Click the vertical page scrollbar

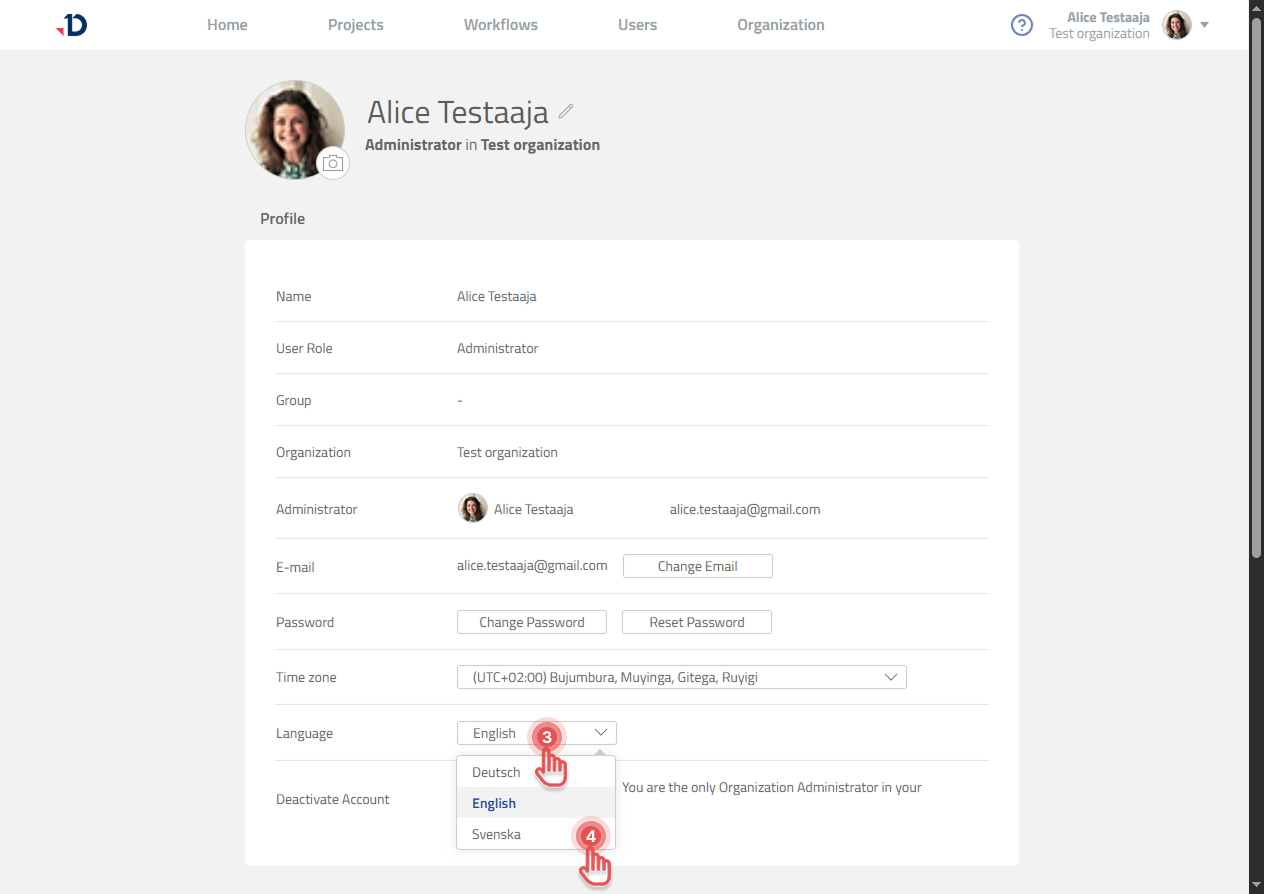tap(1256, 290)
